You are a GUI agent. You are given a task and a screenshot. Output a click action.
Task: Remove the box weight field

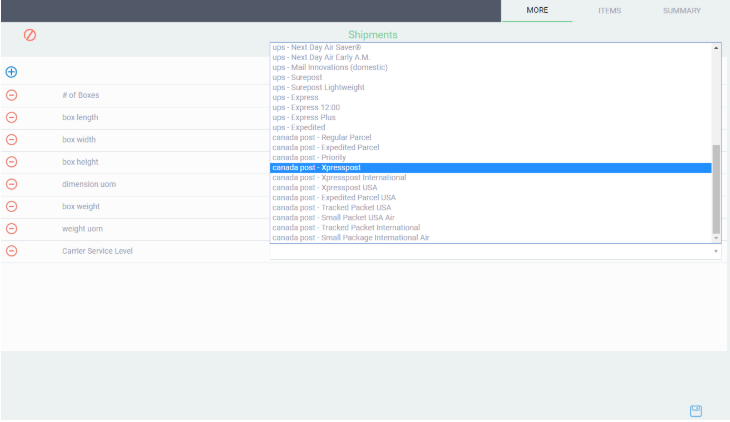(12, 206)
